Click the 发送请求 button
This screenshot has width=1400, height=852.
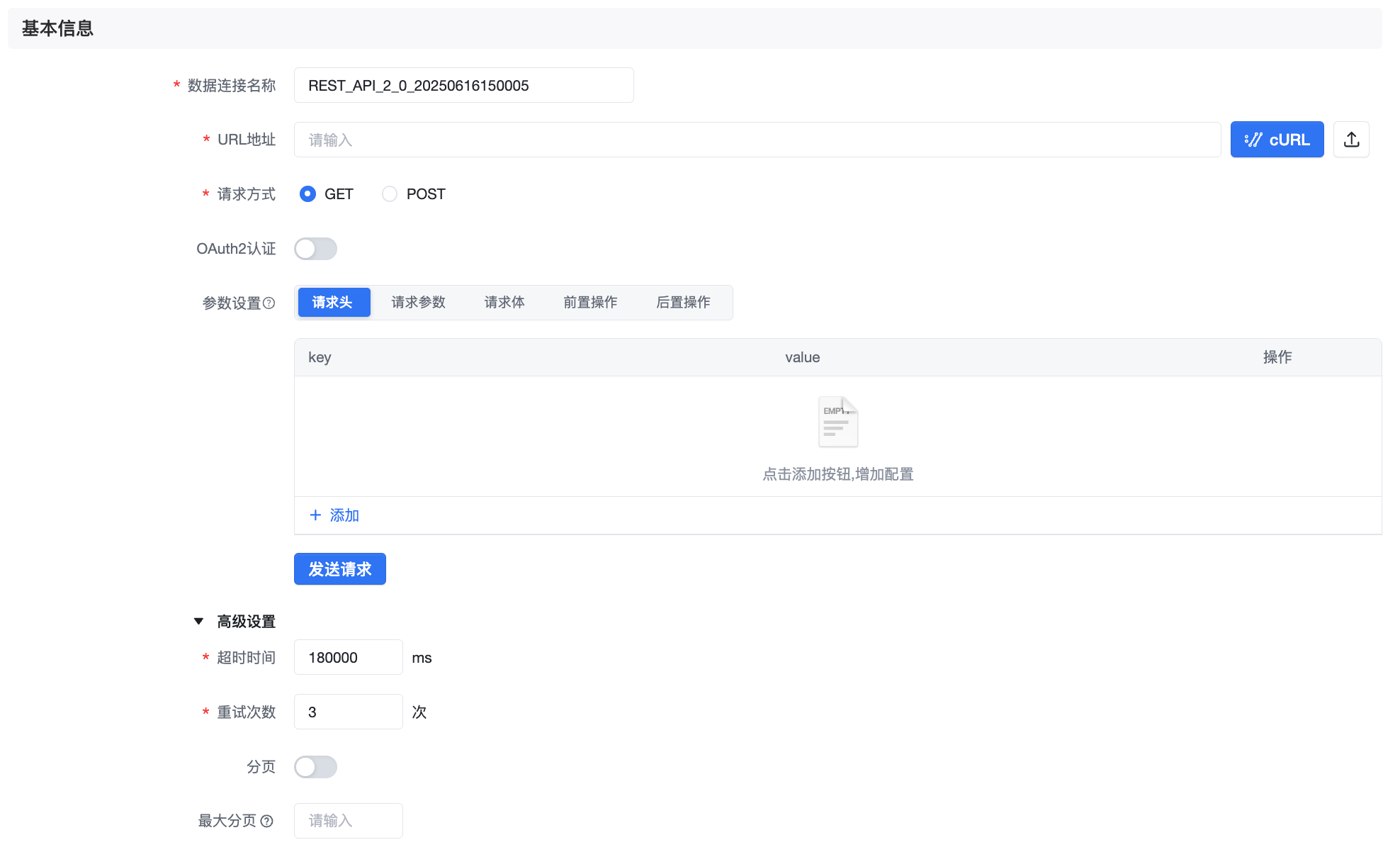point(340,569)
